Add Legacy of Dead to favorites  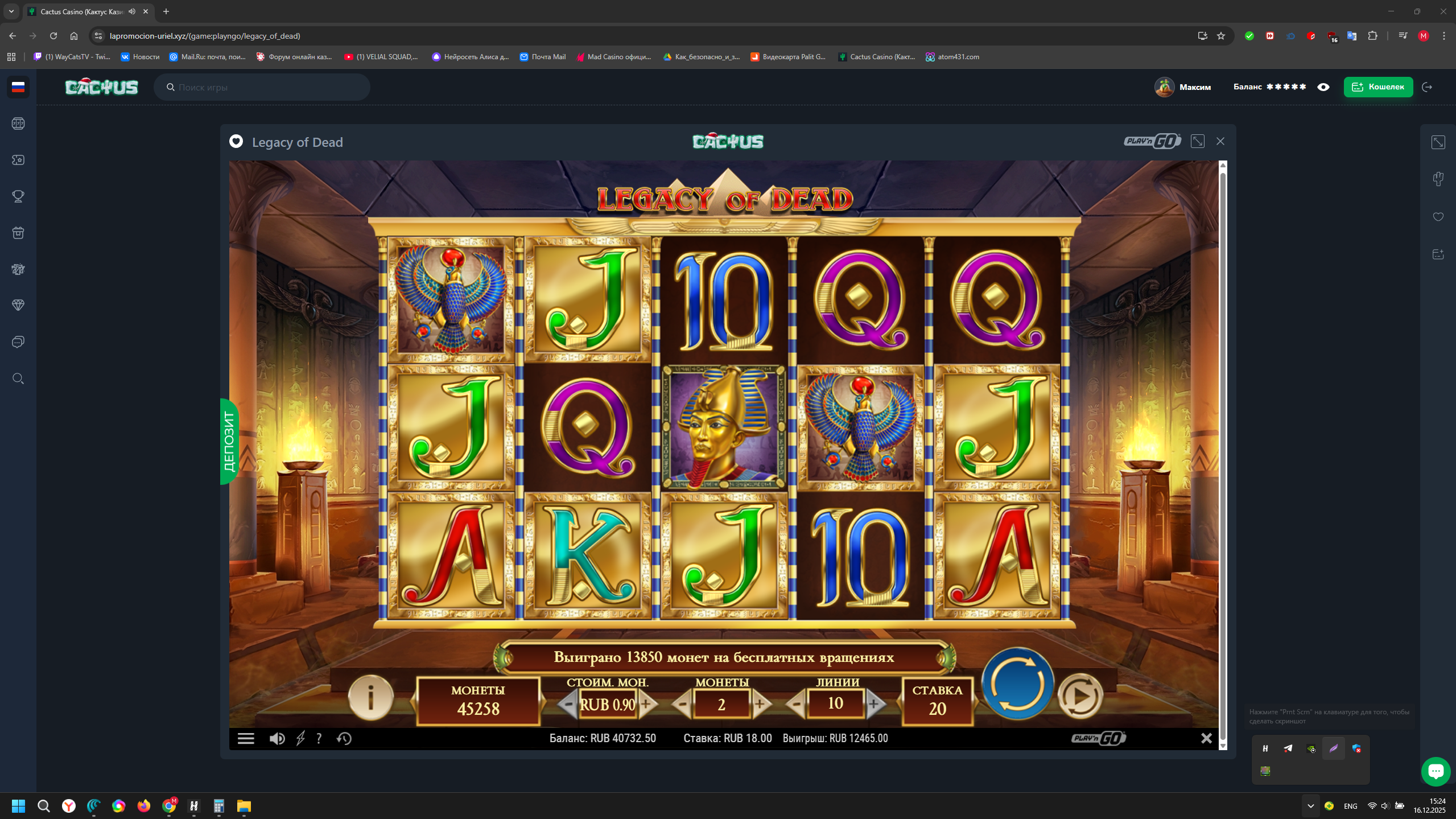(x=236, y=142)
